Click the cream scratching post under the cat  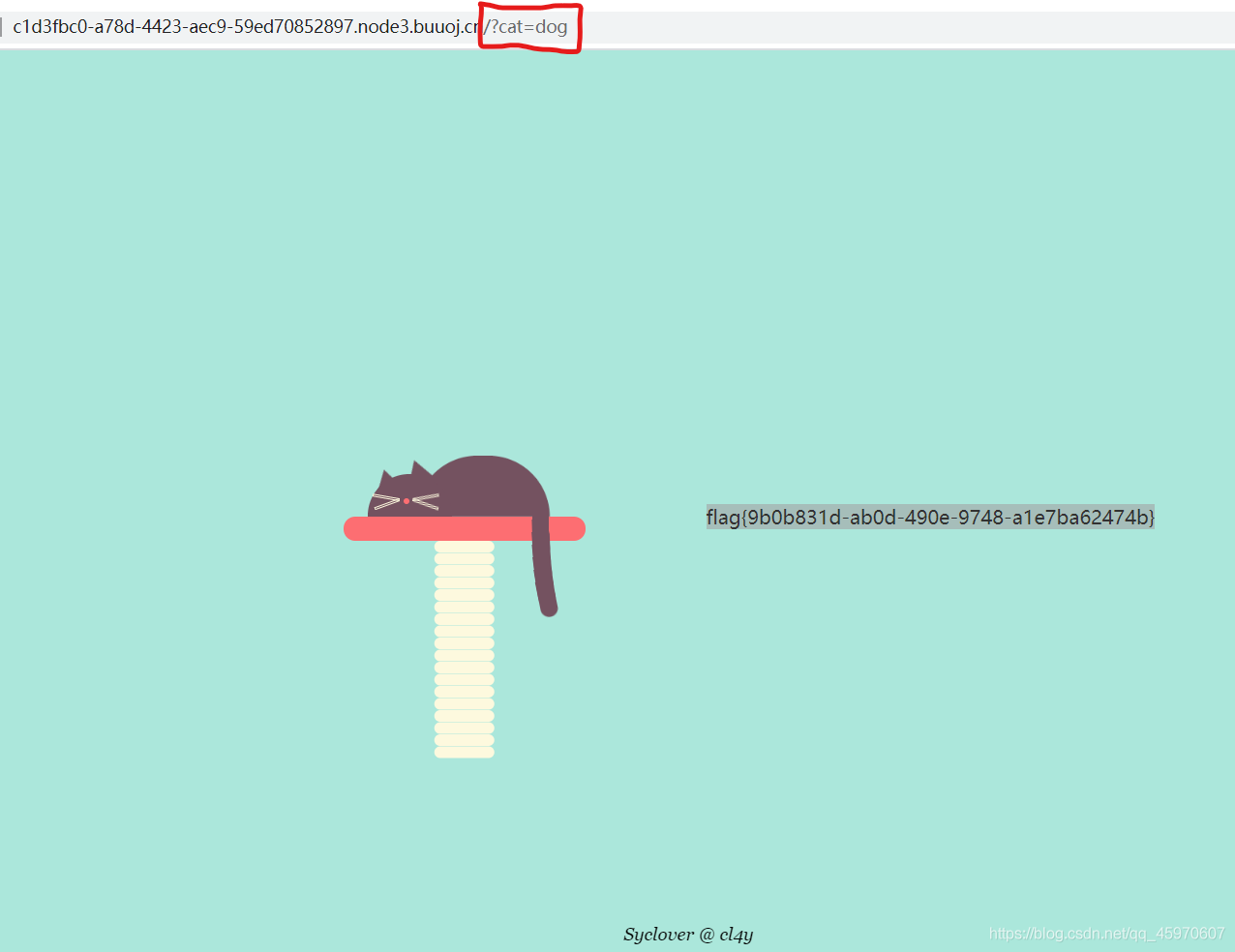click(x=465, y=649)
